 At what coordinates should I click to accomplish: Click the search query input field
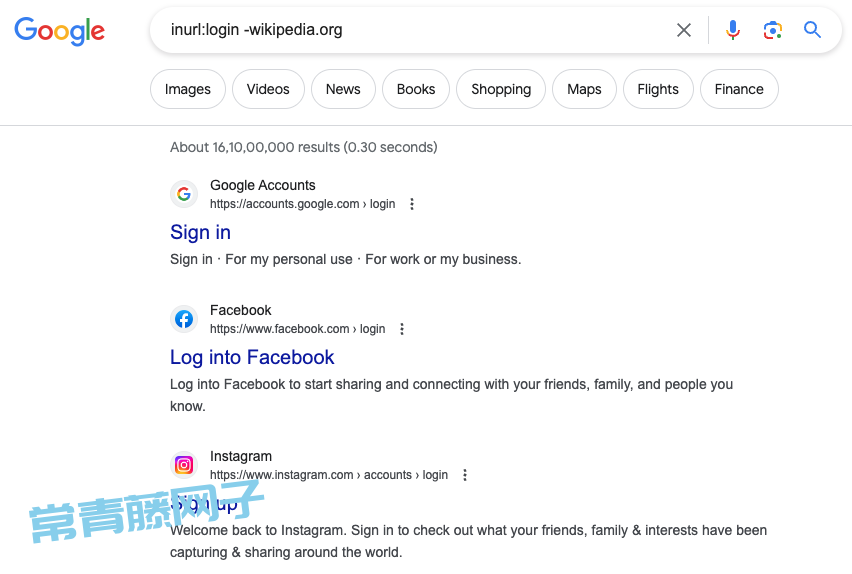point(413,30)
